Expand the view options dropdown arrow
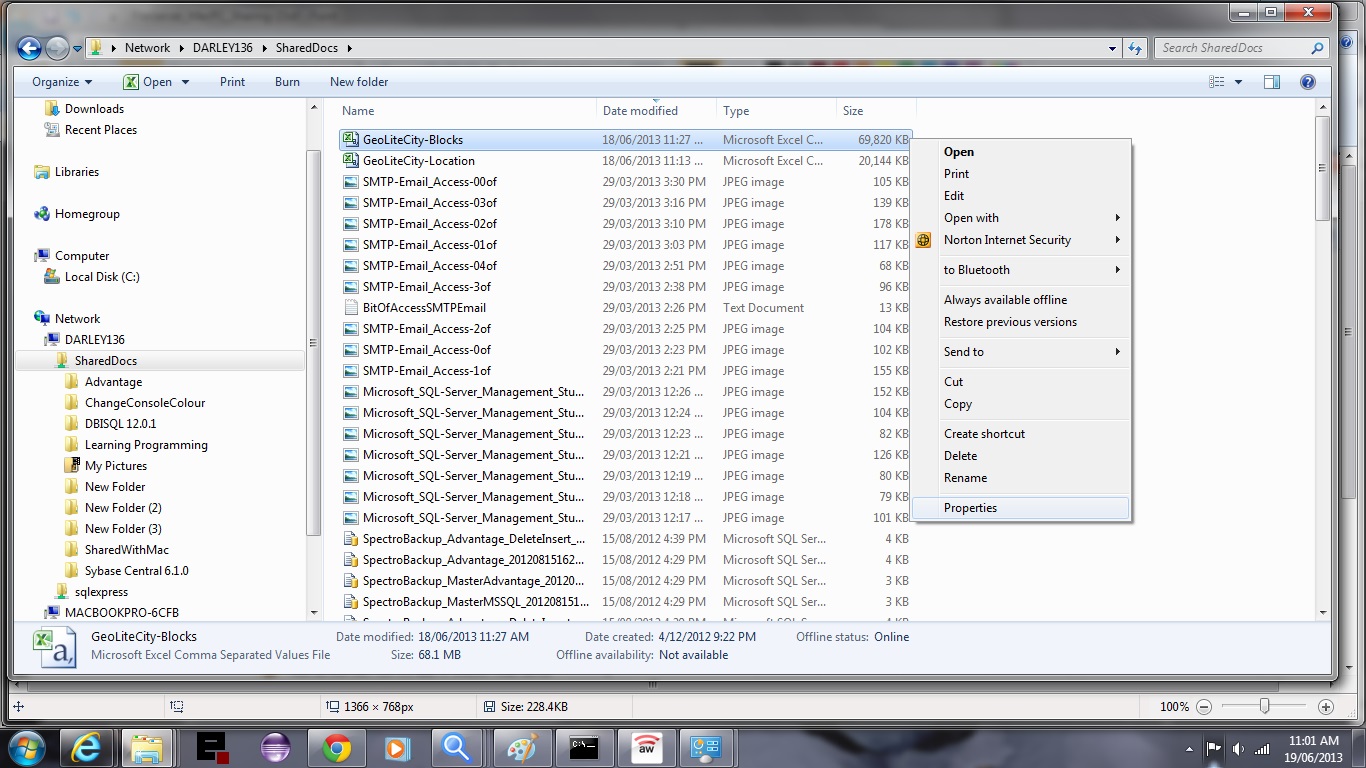1366x768 pixels. point(1239,82)
